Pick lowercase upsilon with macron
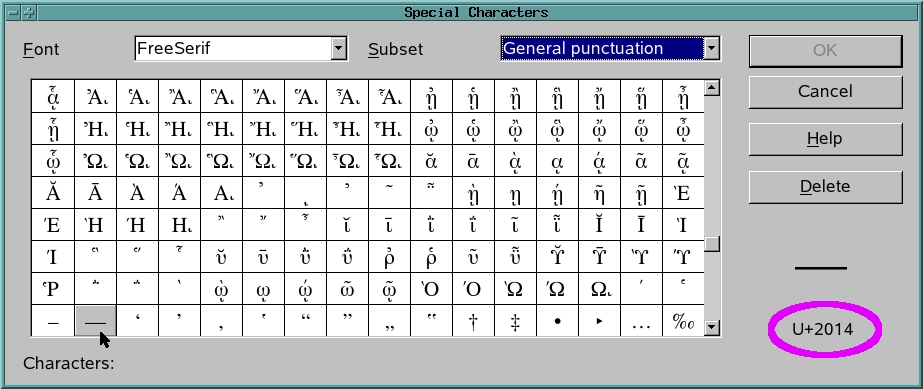Viewport: 923px width, 389px height. 263,257
